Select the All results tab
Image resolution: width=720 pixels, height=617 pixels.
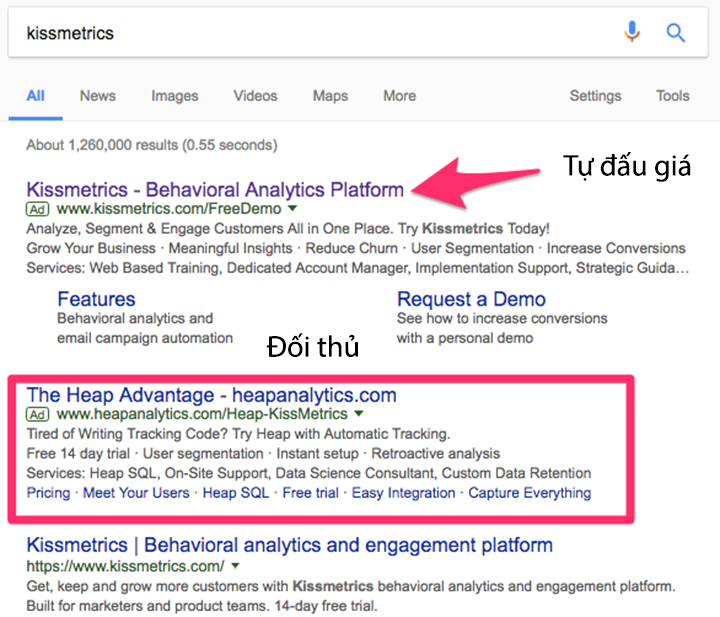(35, 96)
